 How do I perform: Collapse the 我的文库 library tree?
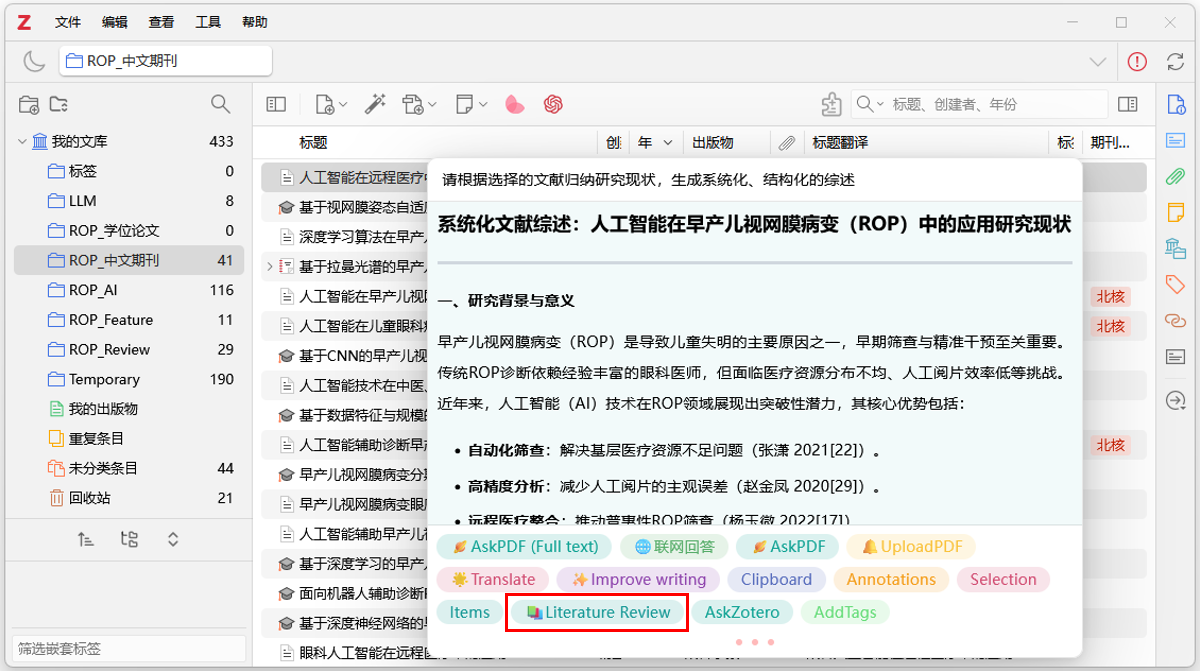[22, 142]
